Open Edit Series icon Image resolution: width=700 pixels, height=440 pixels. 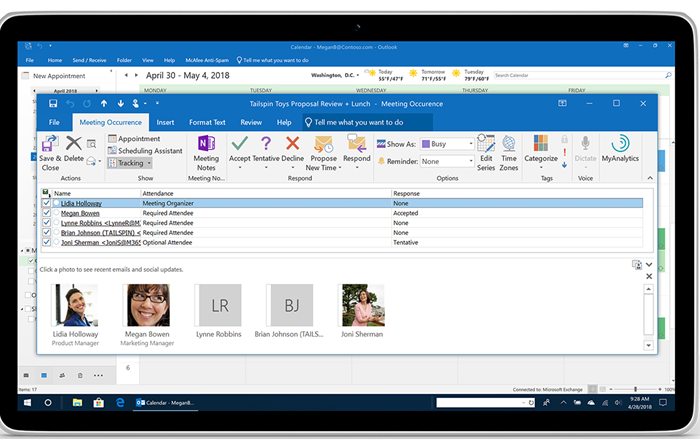click(486, 143)
